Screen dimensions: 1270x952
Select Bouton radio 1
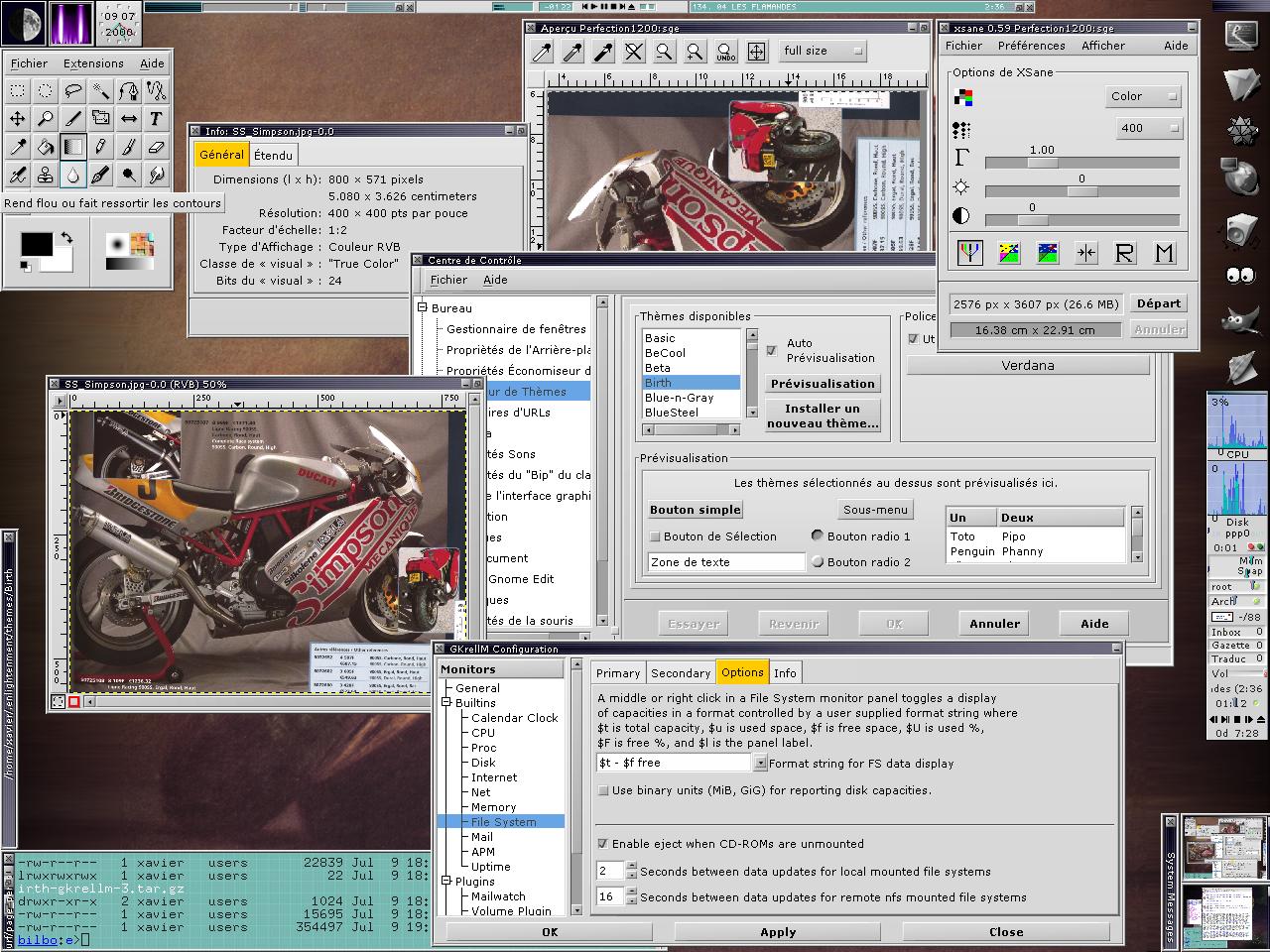click(x=817, y=535)
